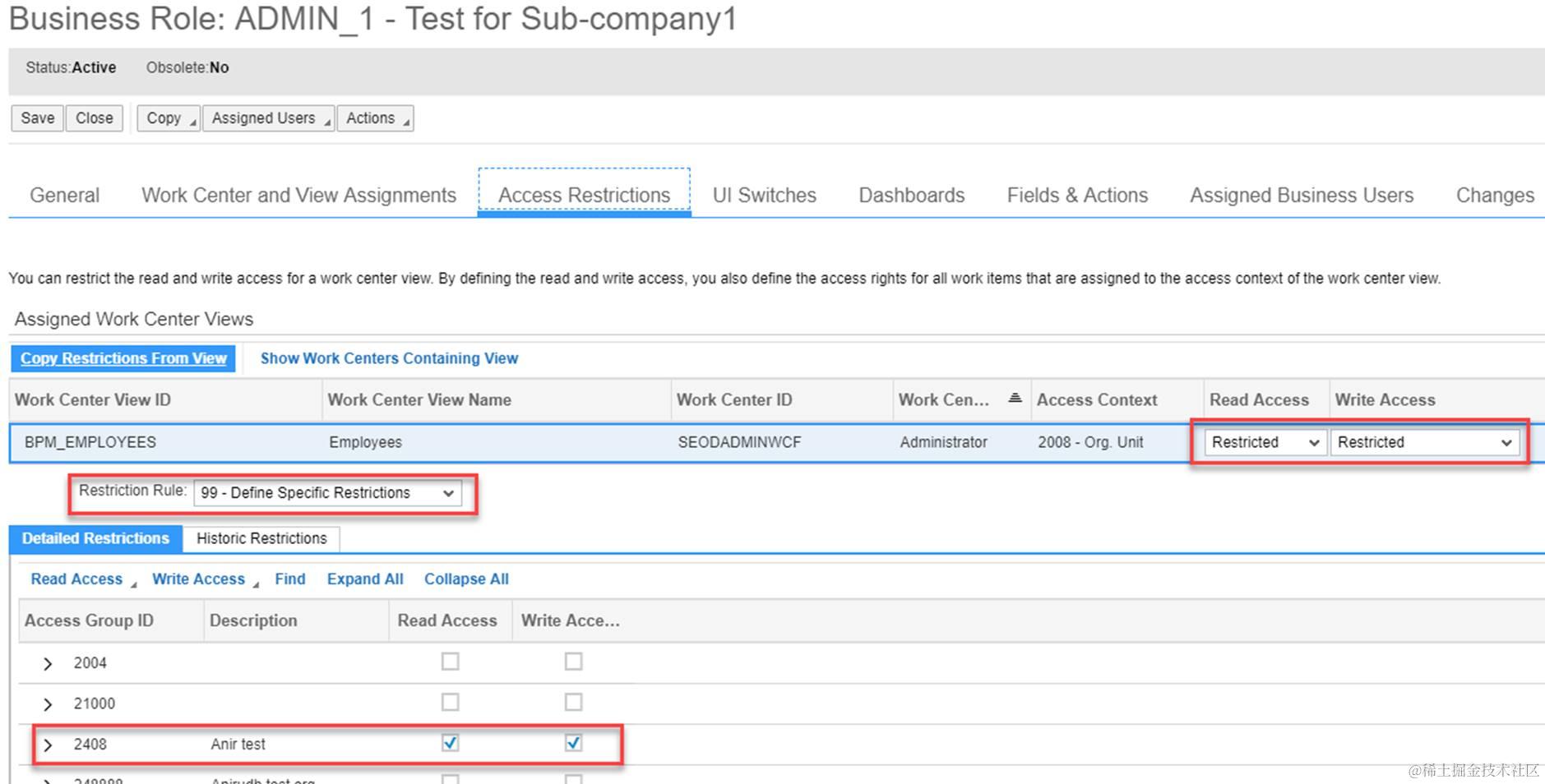
Task: Expand access group 2004 row
Action: click(48, 663)
